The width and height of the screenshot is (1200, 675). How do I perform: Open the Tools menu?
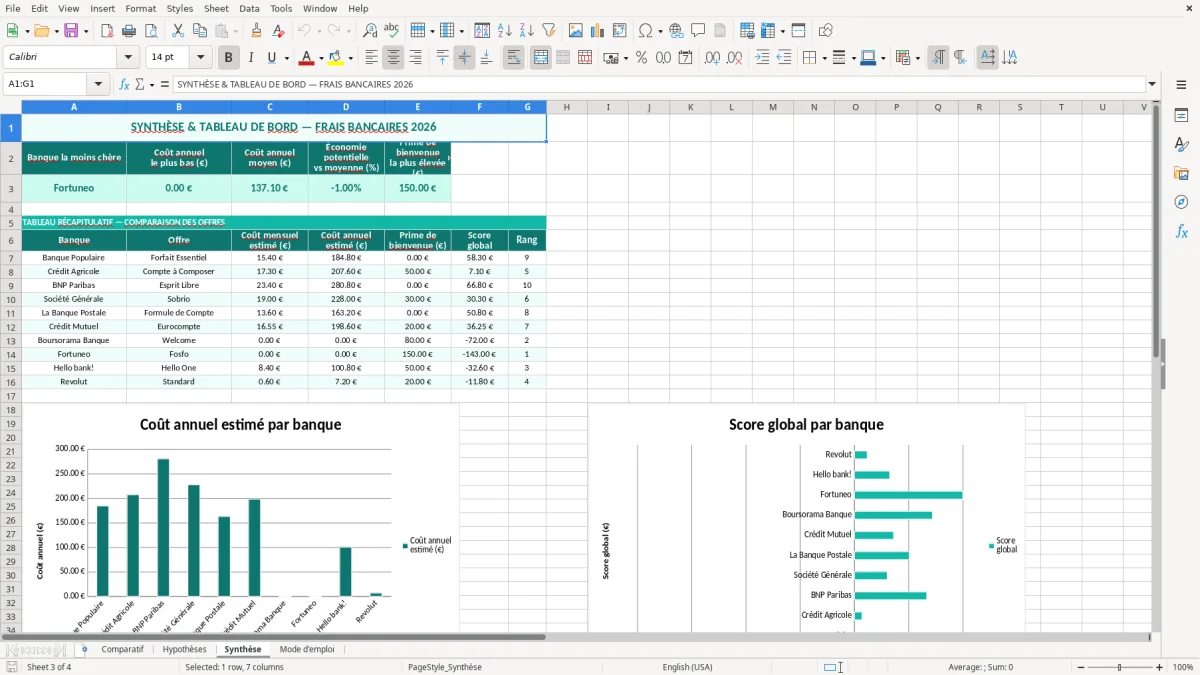point(281,8)
